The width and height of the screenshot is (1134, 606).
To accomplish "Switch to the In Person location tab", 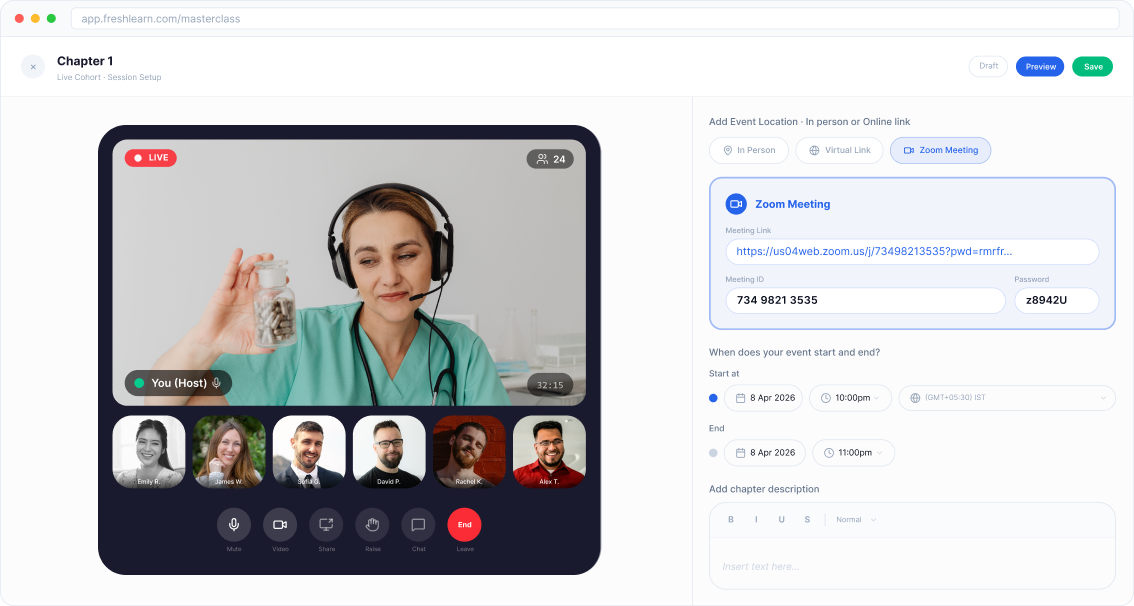I will (749, 150).
